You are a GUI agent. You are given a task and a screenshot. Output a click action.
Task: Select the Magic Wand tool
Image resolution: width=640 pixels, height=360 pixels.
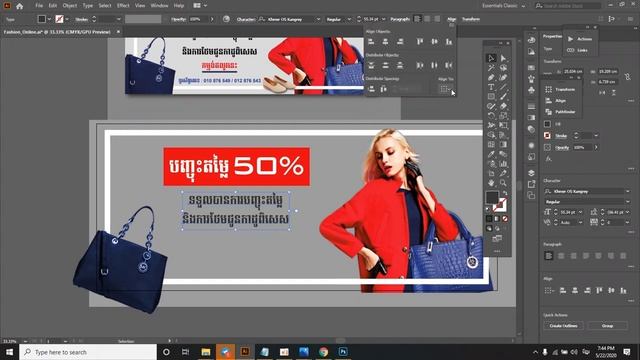(491, 68)
